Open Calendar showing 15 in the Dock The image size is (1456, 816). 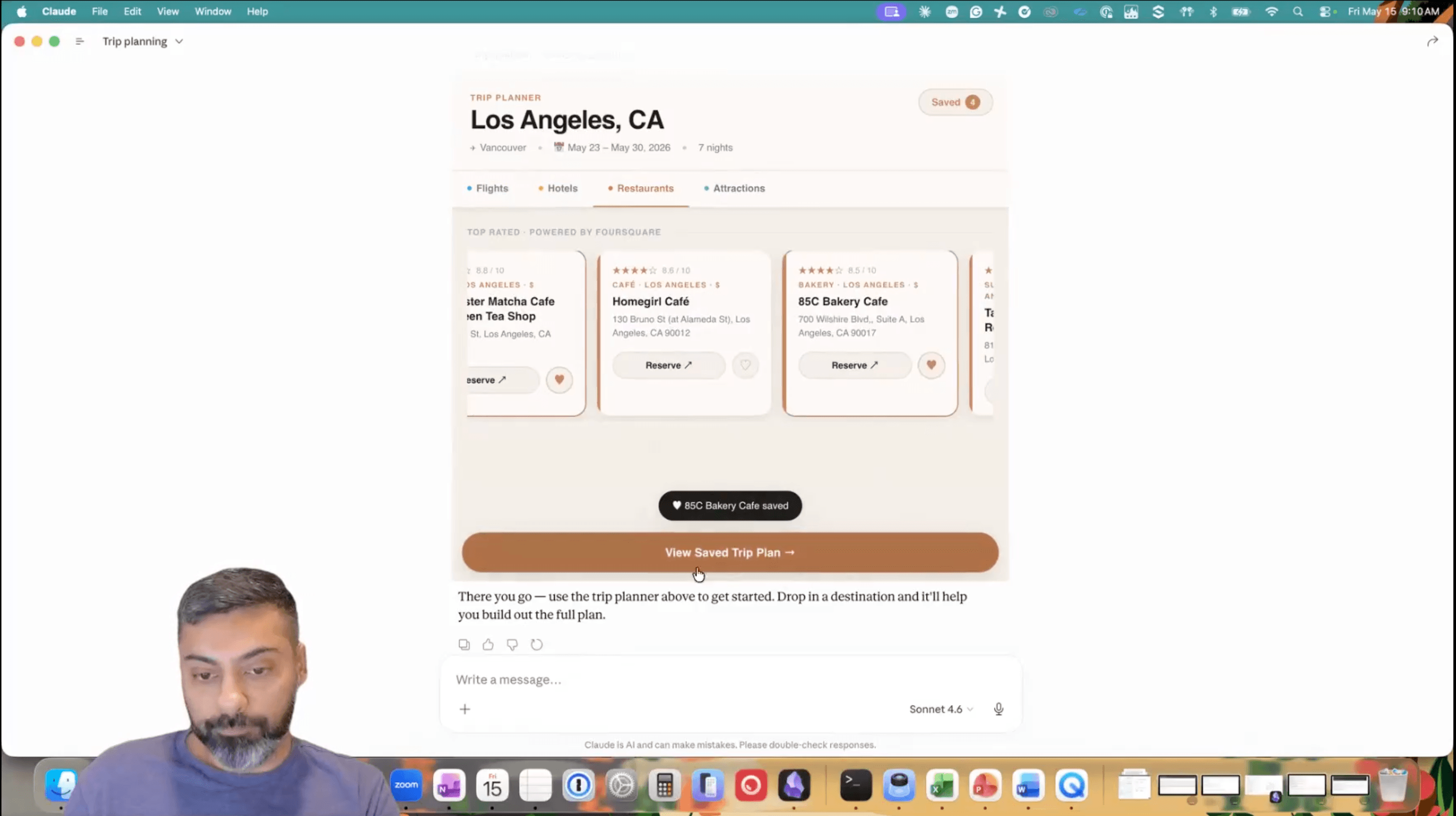(492, 785)
